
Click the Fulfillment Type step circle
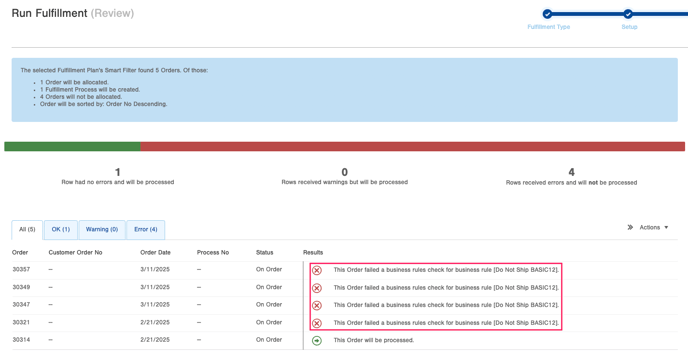547,14
